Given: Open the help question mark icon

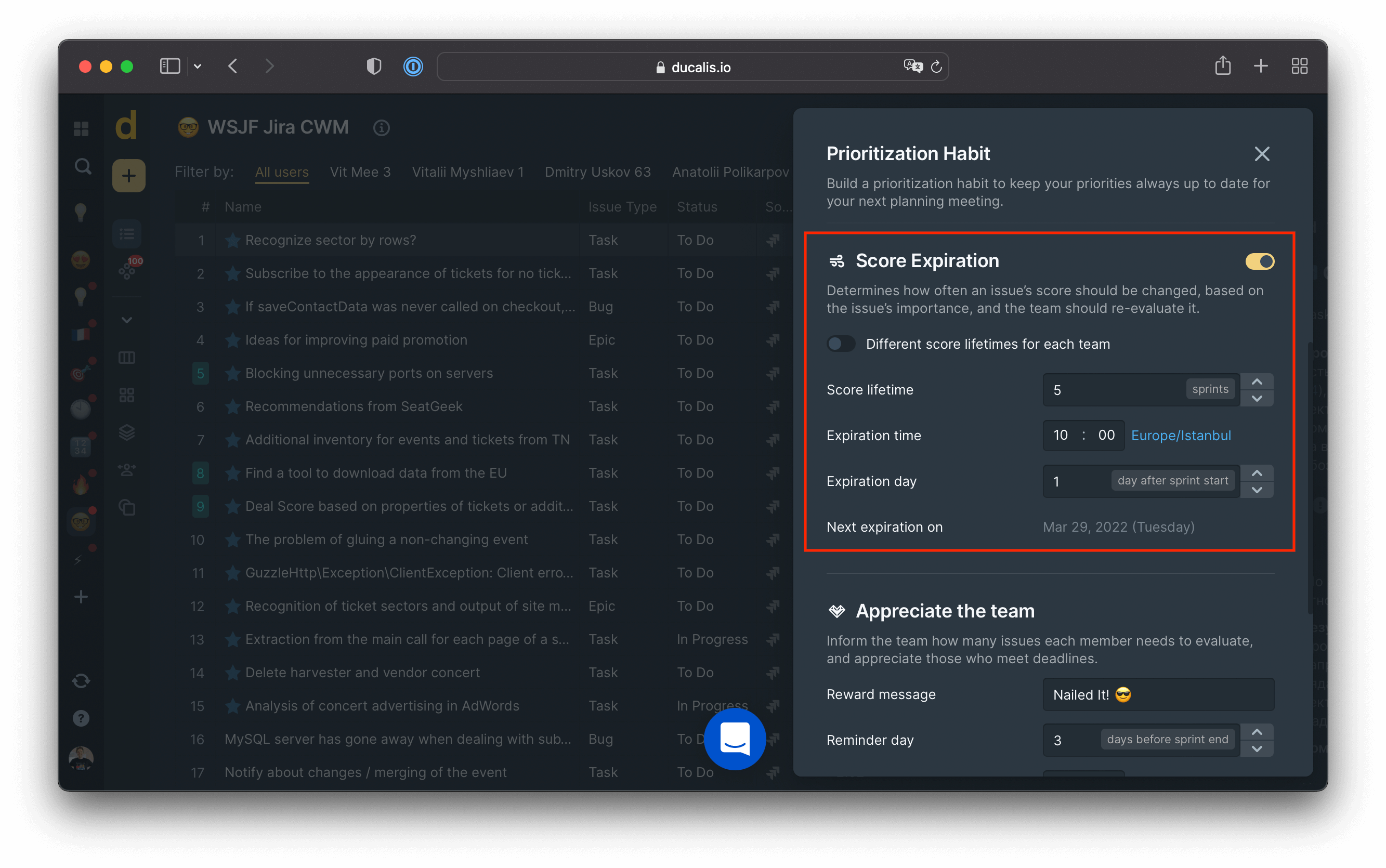Looking at the screenshot, I should pos(81,718).
